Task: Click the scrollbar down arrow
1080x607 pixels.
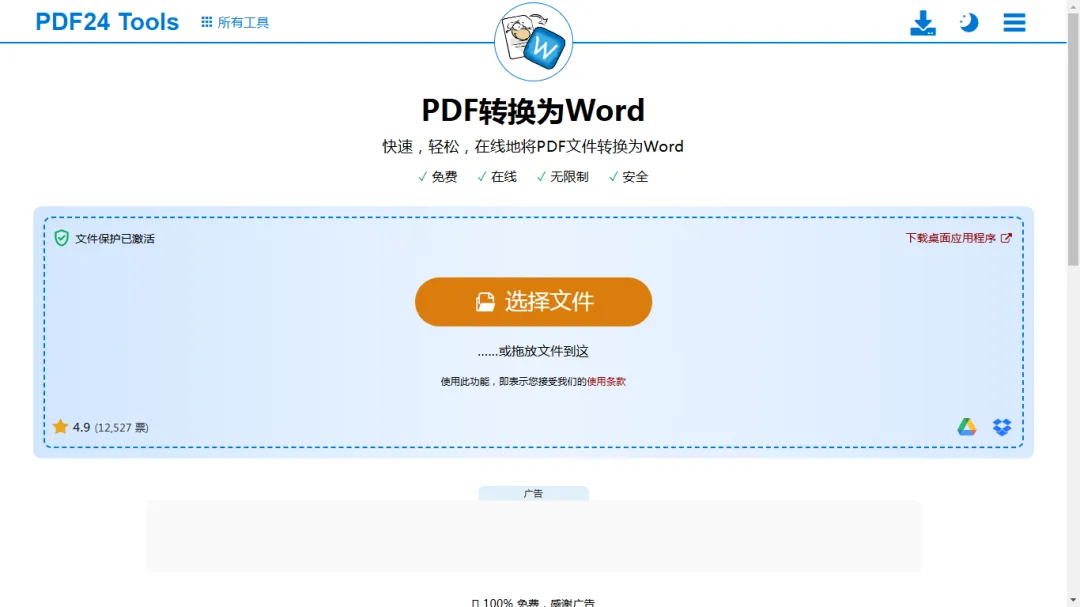Action: click(x=1073, y=601)
